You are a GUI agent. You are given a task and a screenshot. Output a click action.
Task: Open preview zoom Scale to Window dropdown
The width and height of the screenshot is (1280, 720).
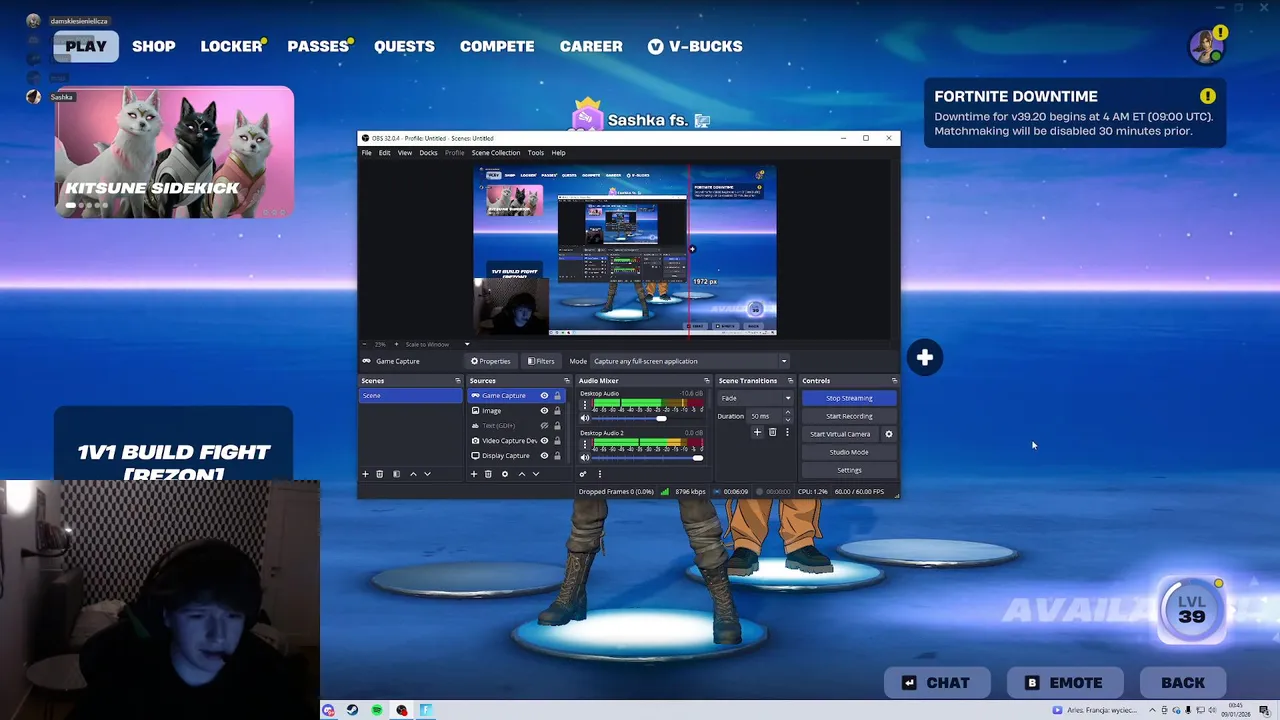pos(436,344)
